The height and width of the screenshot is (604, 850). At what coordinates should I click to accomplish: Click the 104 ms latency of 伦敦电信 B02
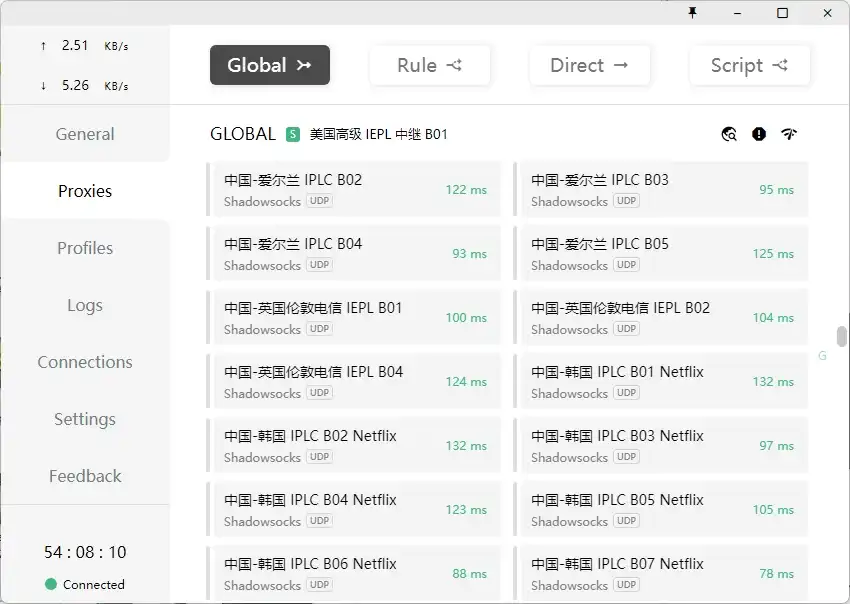[773, 318]
